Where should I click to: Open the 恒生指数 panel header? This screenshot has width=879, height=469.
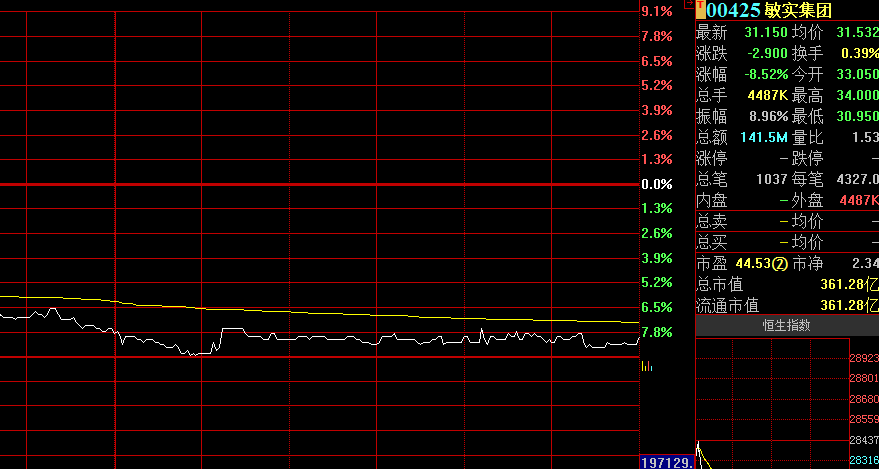[786, 325]
